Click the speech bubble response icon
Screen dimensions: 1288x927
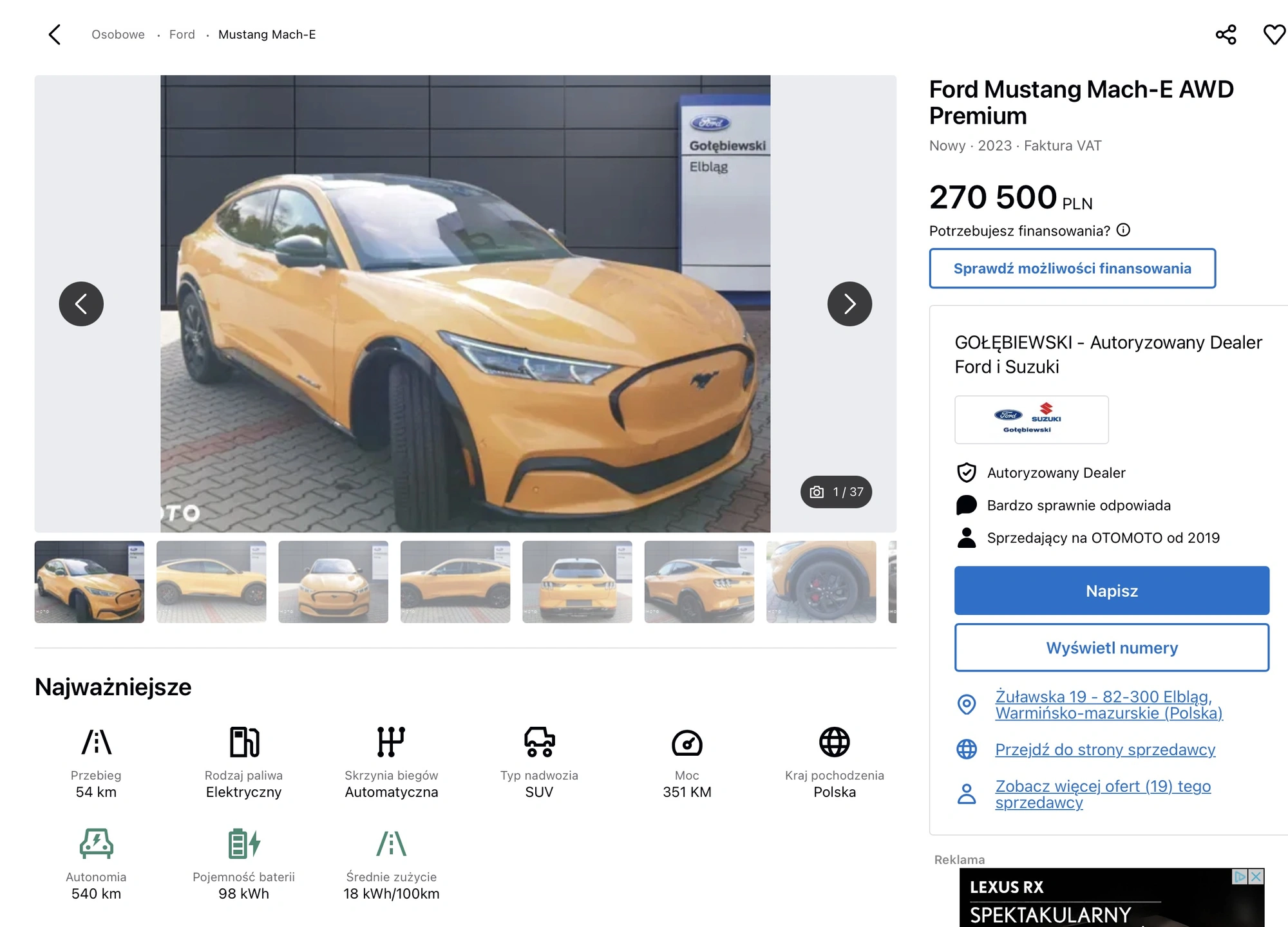[966, 505]
